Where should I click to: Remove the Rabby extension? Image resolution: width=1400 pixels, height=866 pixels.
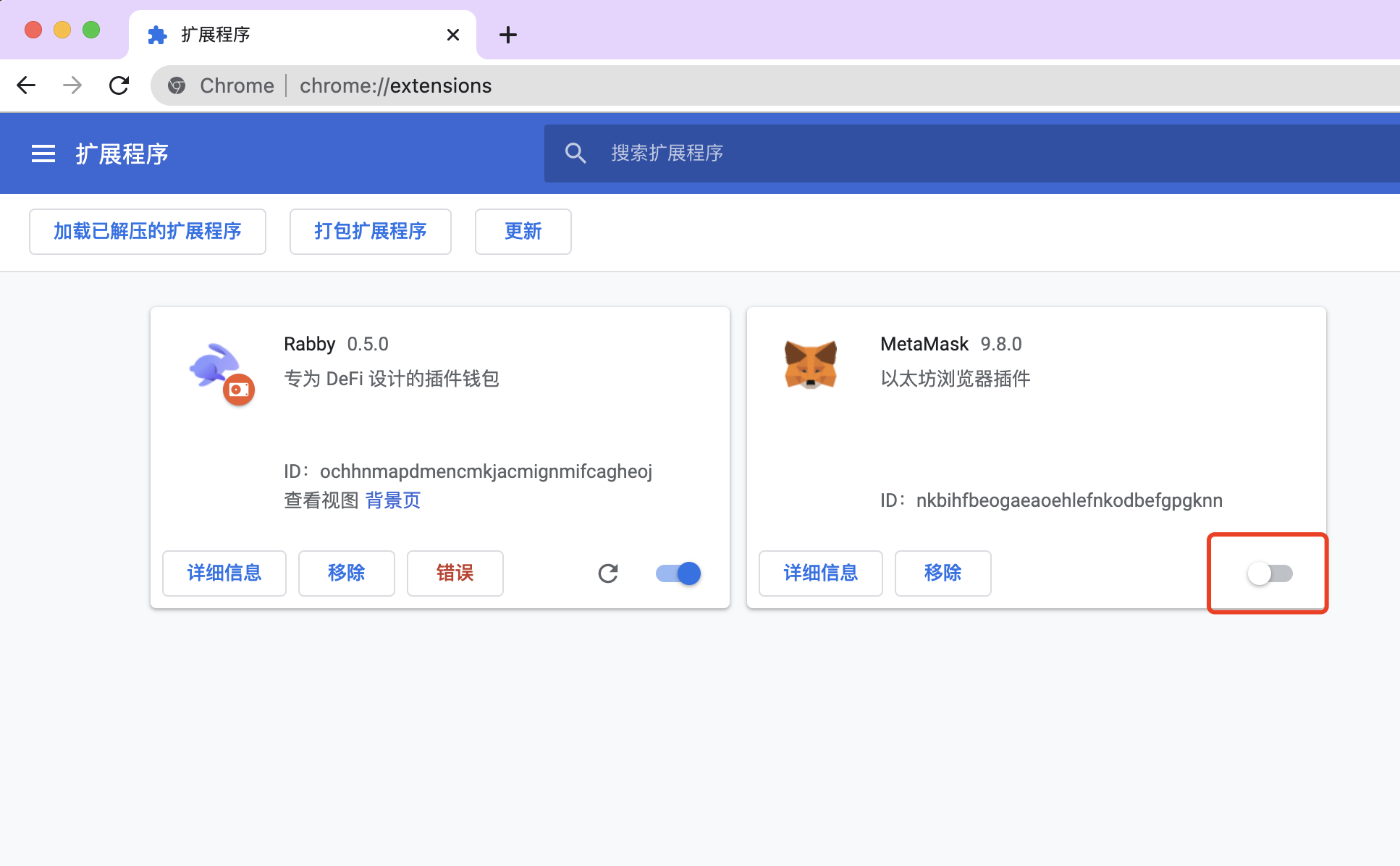[x=347, y=573]
